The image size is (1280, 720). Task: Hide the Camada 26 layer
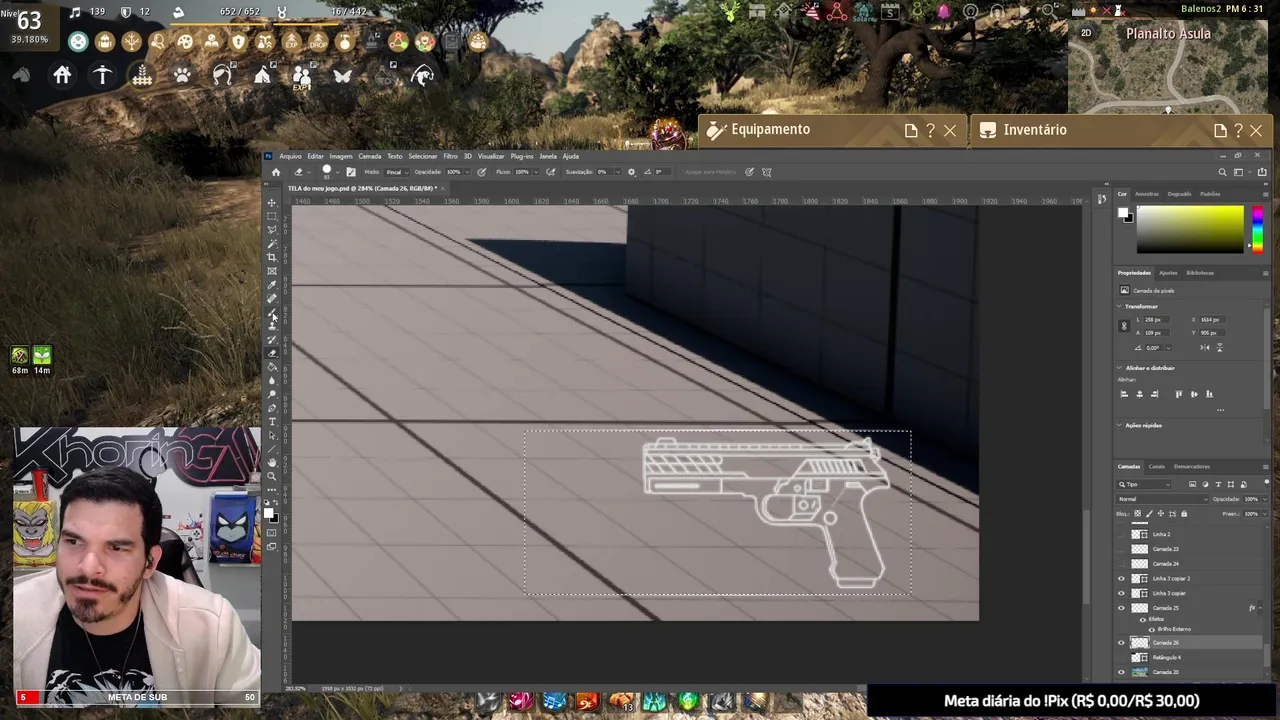tap(1121, 643)
